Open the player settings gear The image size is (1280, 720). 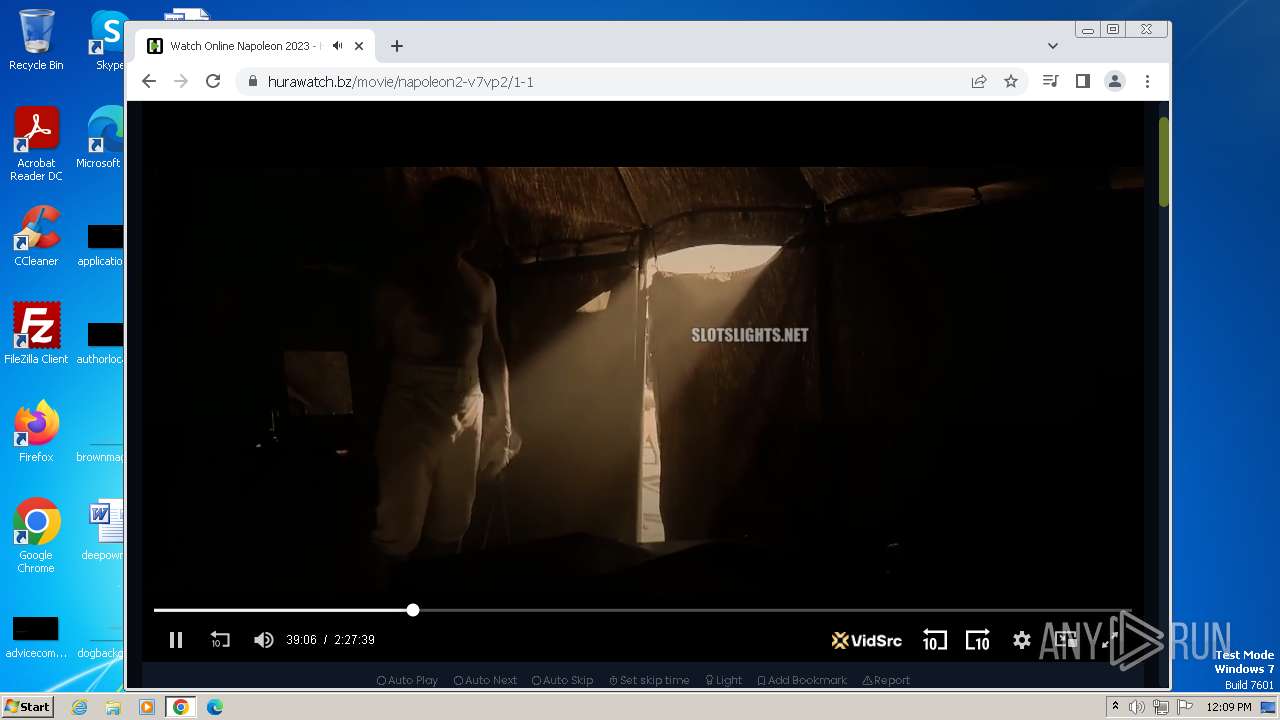click(x=1021, y=640)
